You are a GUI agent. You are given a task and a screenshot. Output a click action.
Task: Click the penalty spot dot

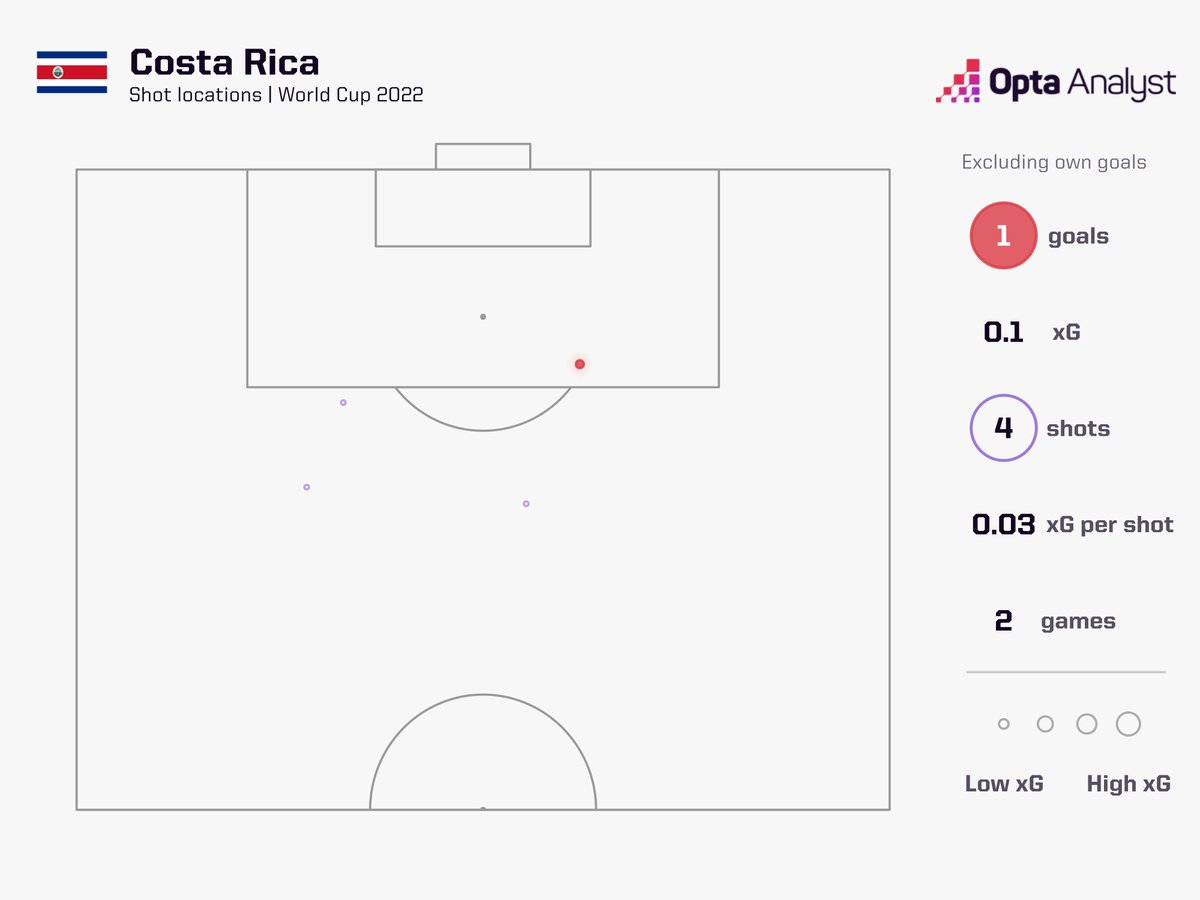483,317
